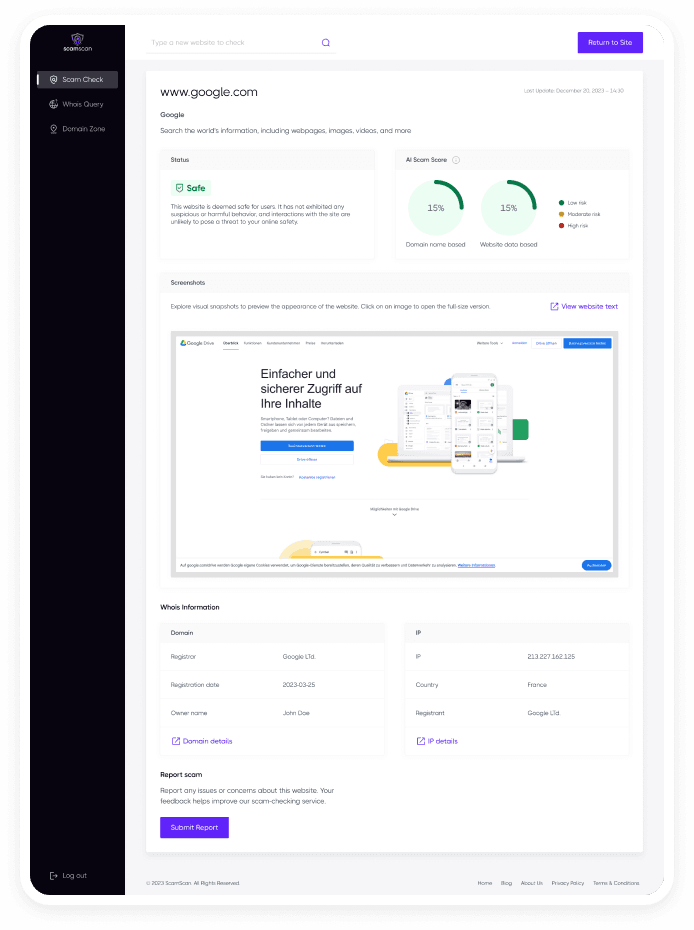Click the Safe status shield icon
Image resolution: width=694 pixels, height=930 pixels.
pyautogui.click(x=179, y=188)
